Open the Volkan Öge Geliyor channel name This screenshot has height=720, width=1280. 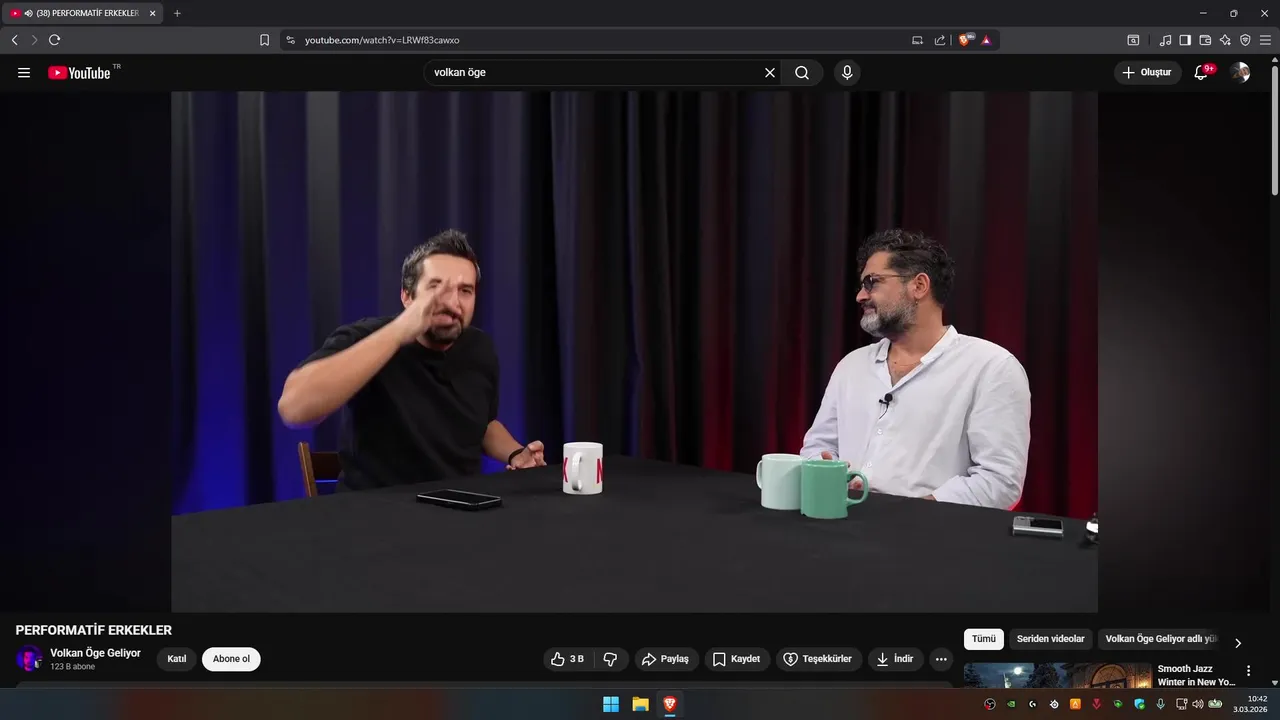point(95,653)
